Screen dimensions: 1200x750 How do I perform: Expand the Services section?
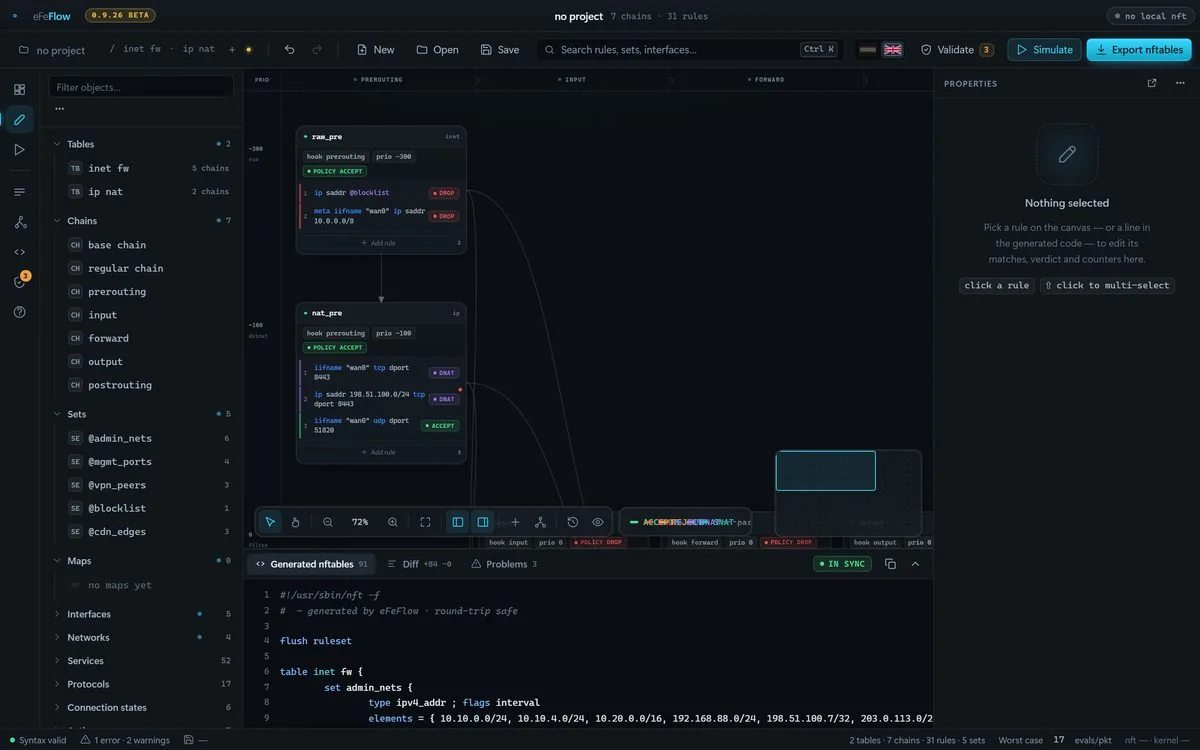(57, 661)
